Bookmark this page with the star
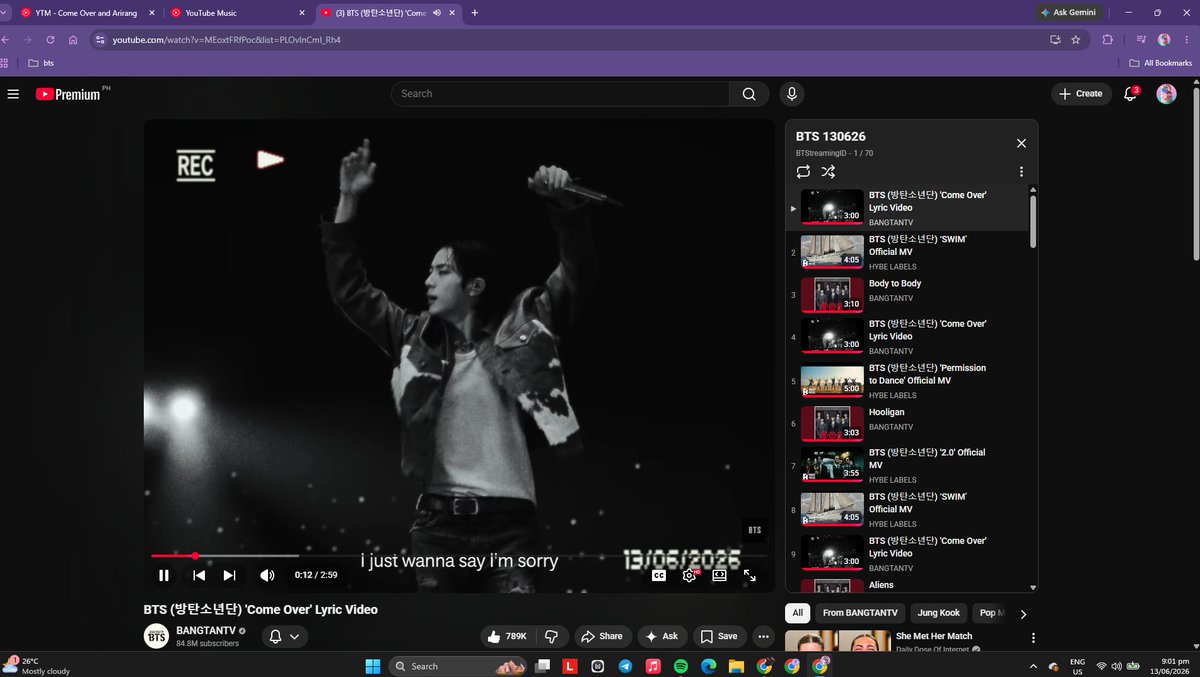This screenshot has width=1200, height=677. (1076, 40)
